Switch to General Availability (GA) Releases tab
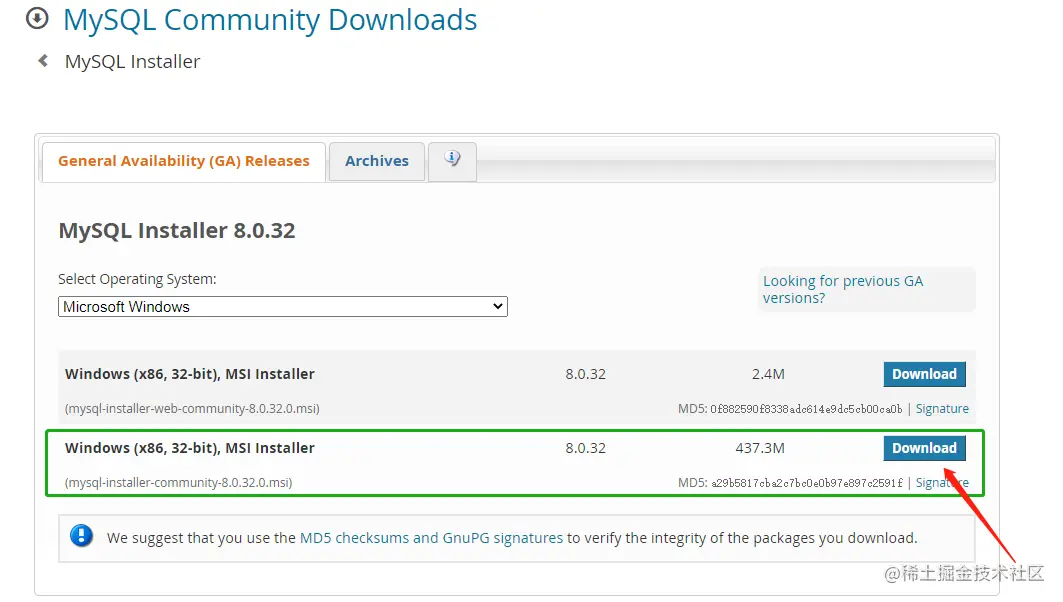1063x602 pixels. tap(184, 161)
